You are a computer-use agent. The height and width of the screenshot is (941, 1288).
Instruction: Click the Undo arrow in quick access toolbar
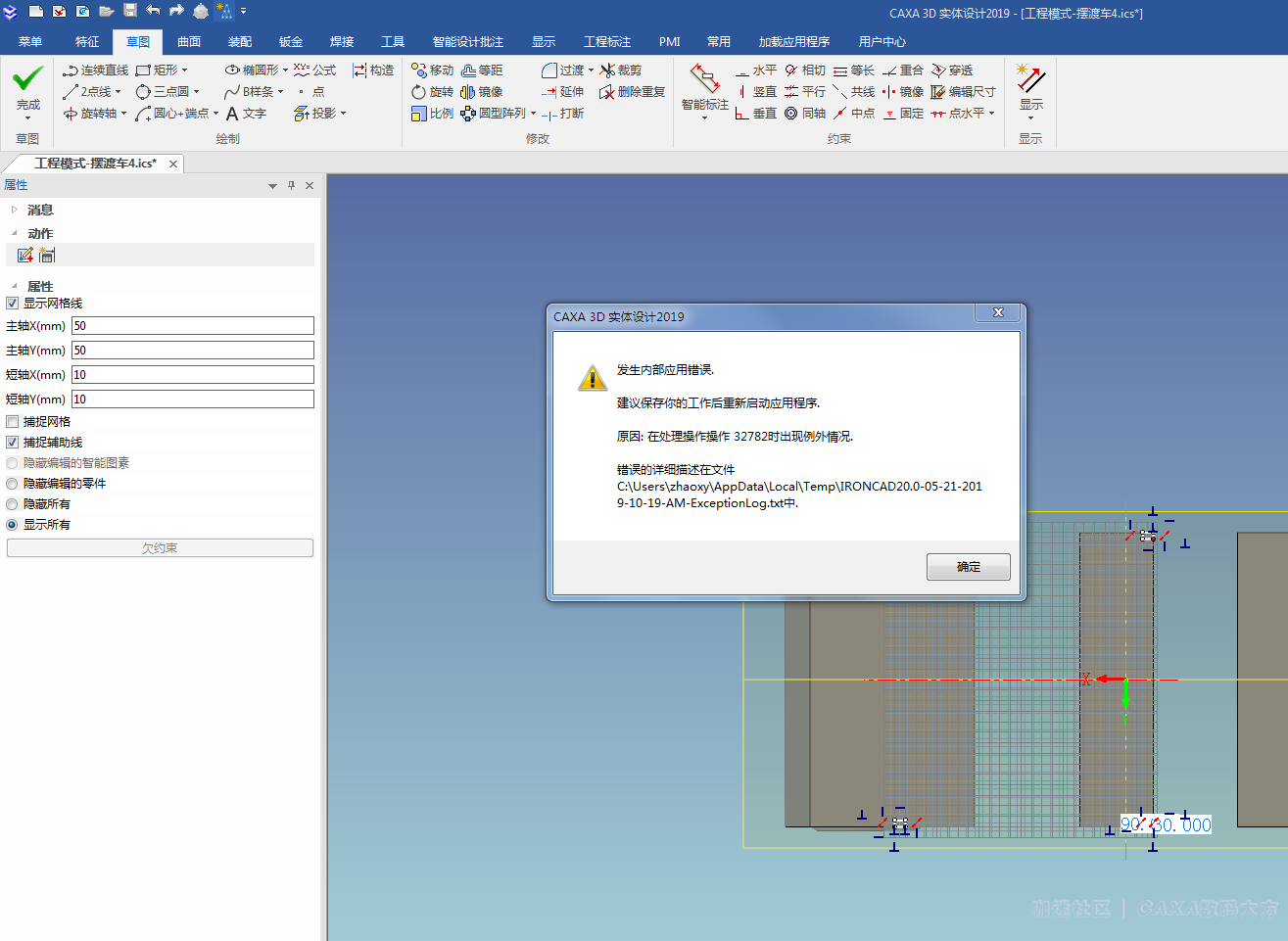pos(154,11)
